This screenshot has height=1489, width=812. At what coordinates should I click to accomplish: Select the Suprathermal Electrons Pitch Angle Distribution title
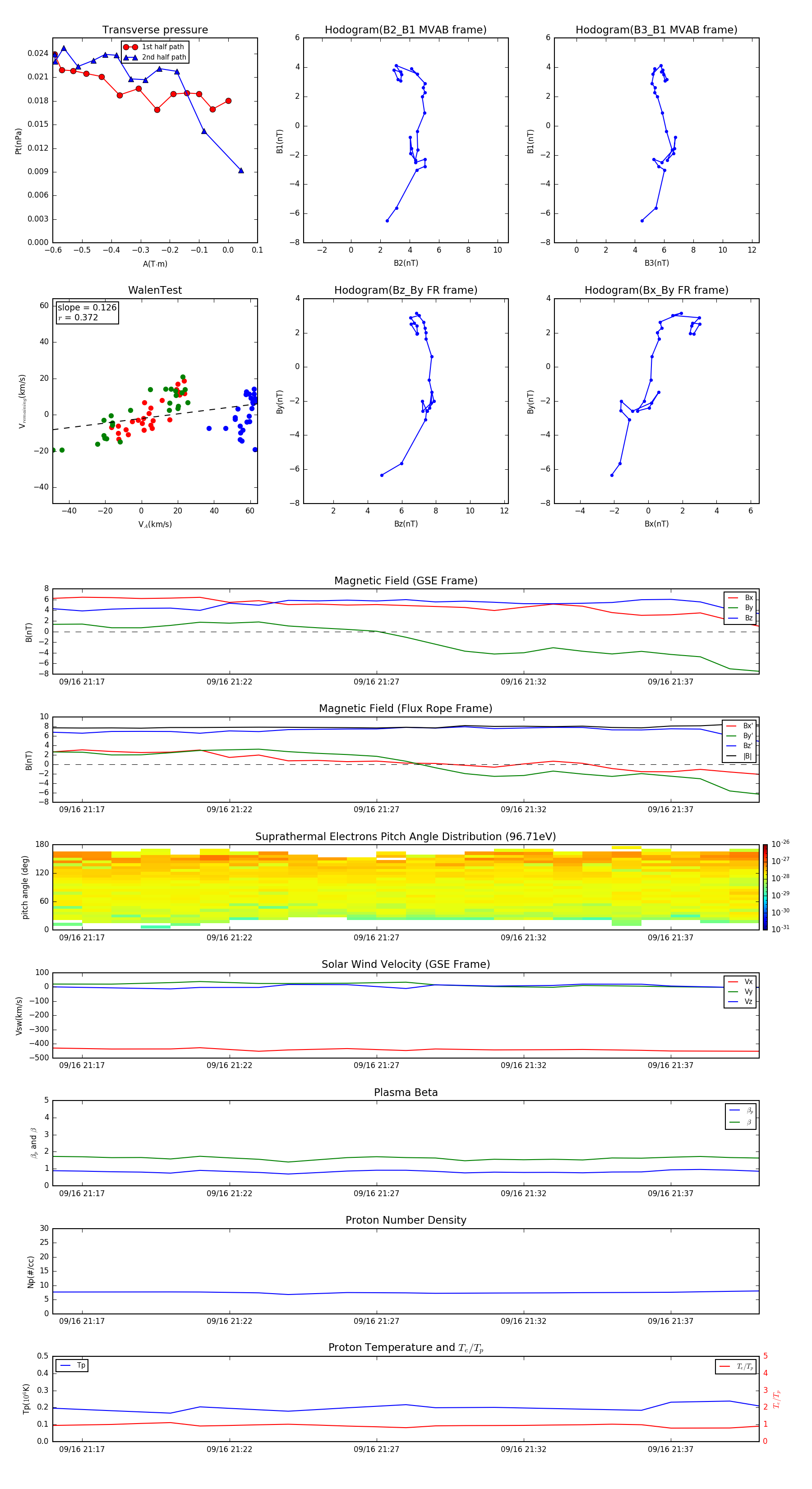click(406, 837)
